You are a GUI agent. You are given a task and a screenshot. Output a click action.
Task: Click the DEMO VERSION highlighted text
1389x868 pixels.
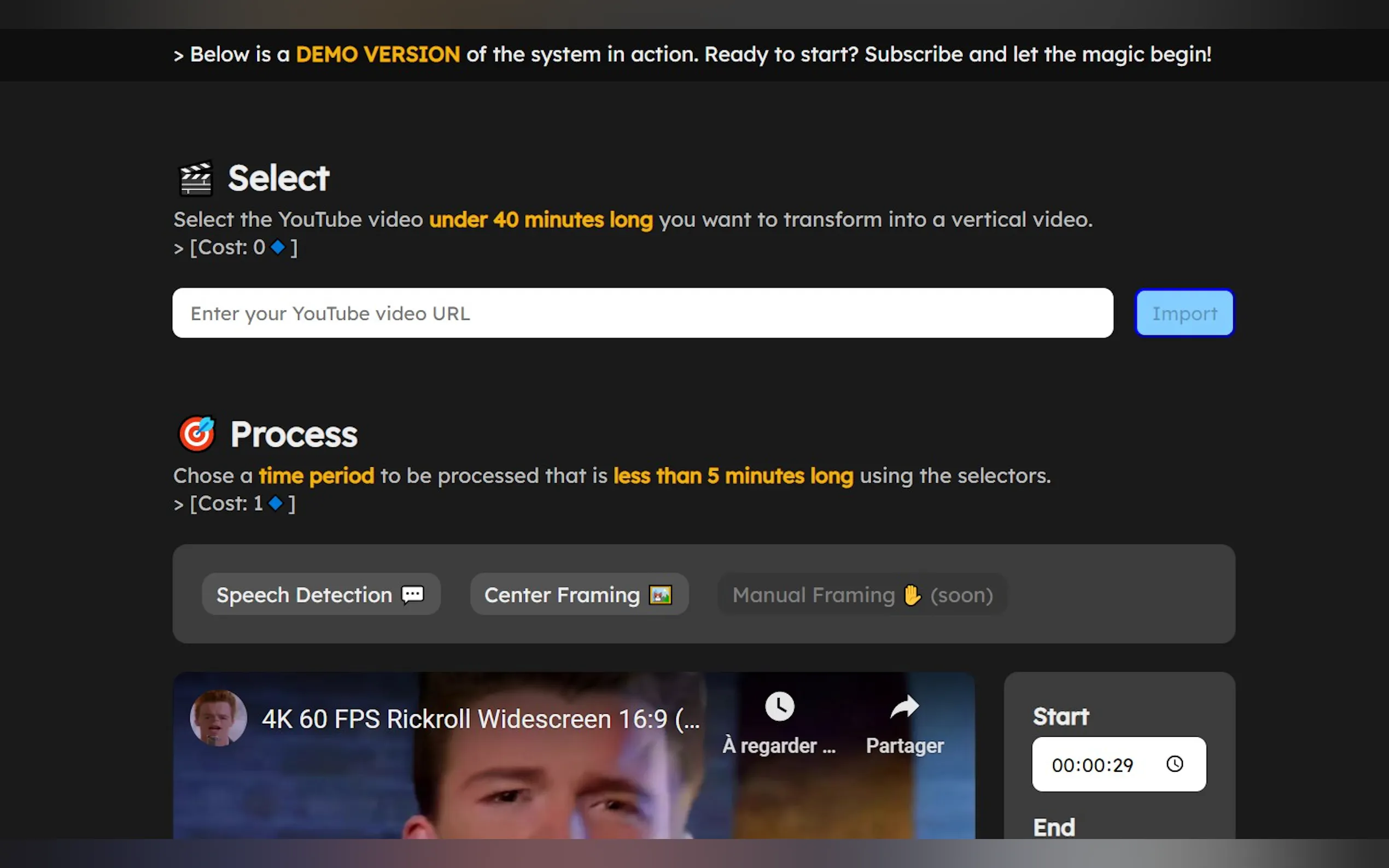[377, 55]
